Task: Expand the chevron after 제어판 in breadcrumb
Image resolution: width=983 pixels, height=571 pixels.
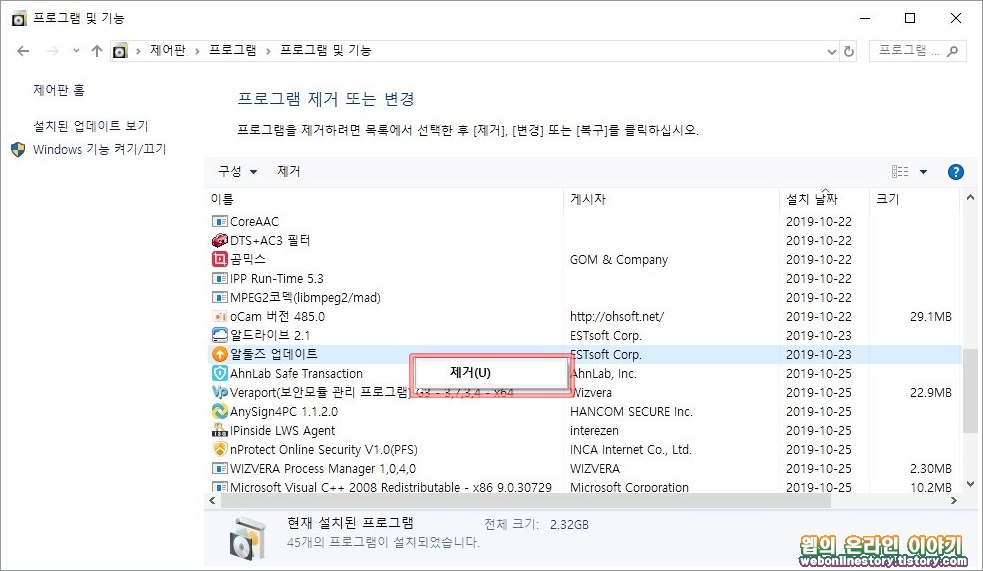Action: pos(197,51)
